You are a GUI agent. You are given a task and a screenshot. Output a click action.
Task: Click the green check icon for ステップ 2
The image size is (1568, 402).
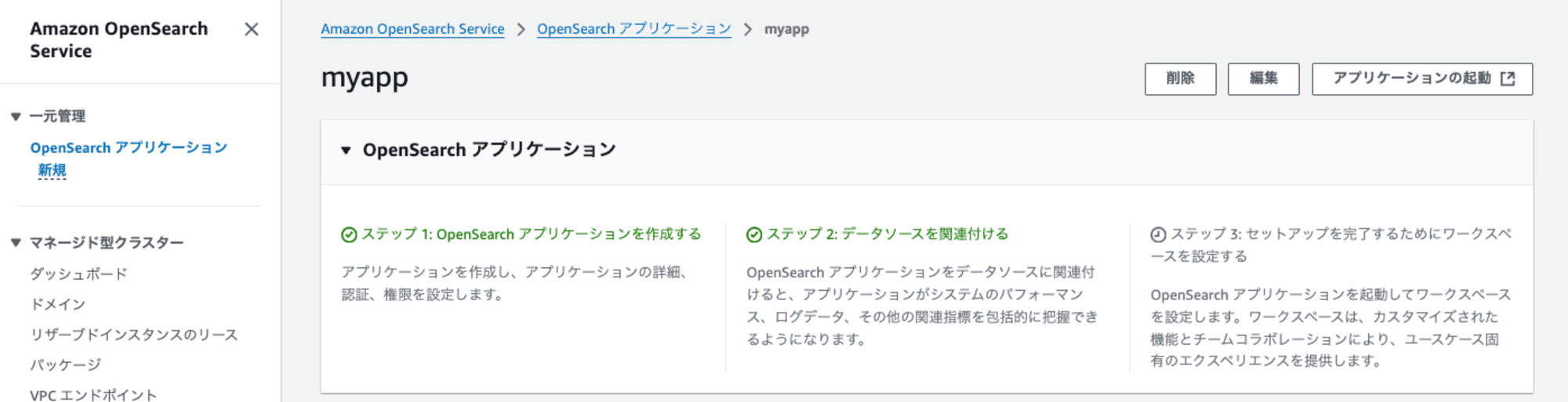point(754,234)
